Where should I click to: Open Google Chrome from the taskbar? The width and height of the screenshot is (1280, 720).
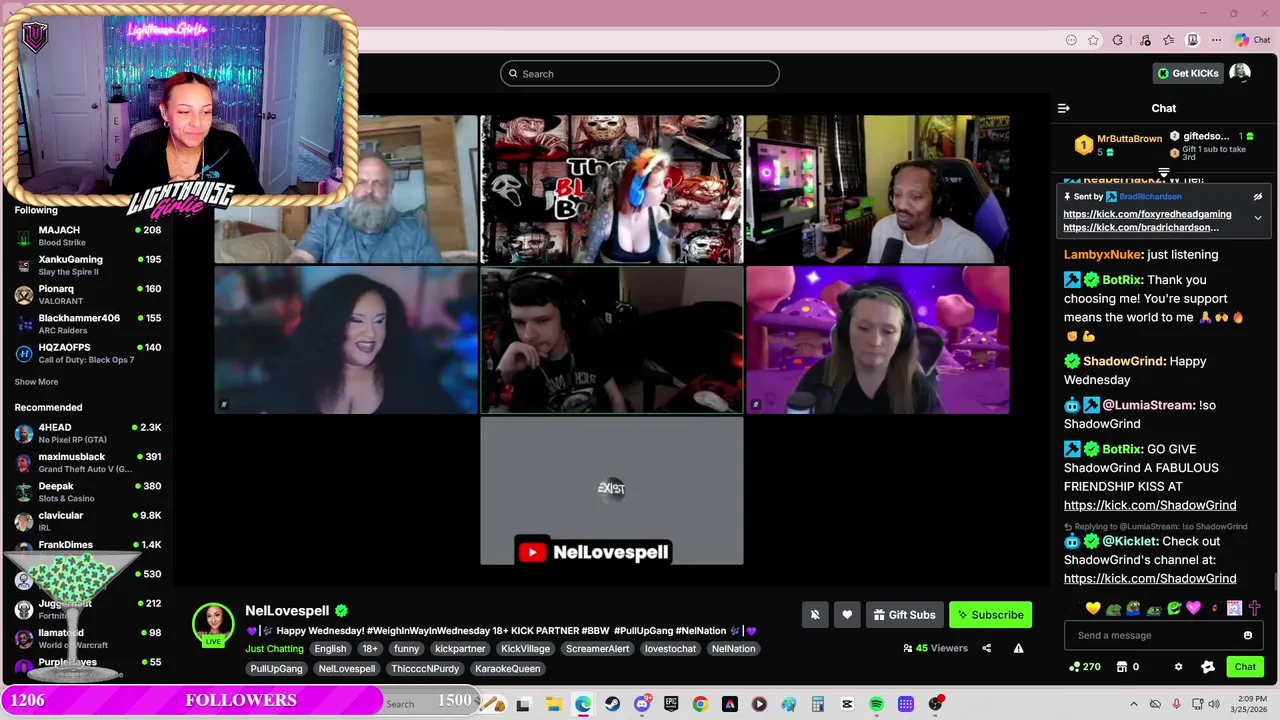point(700,704)
